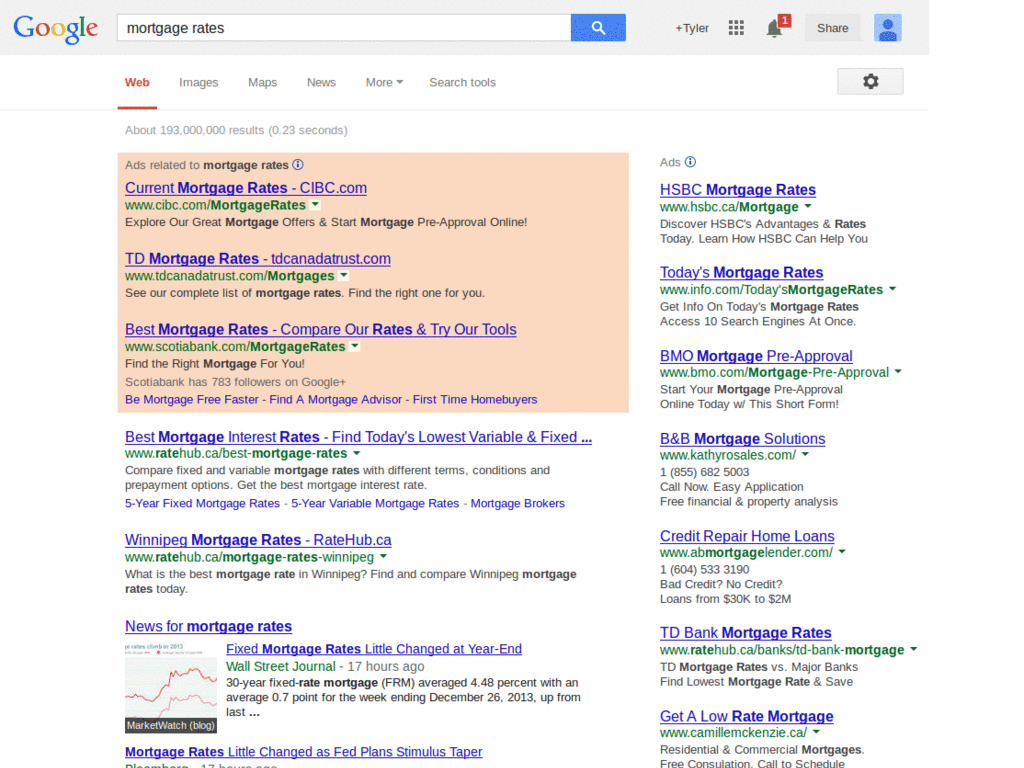Image resolution: width=1024 pixels, height=768 pixels.
Task: Click info icon beside 'Ads related to mortgage rates'
Action: click(298, 165)
